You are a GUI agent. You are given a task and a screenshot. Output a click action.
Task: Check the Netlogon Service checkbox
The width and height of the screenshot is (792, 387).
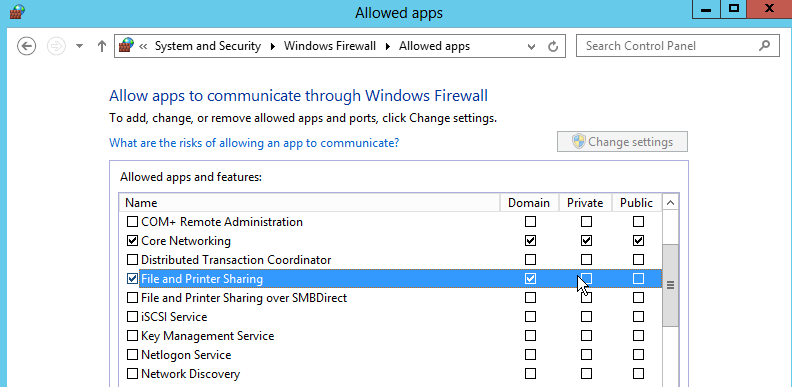click(132, 355)
